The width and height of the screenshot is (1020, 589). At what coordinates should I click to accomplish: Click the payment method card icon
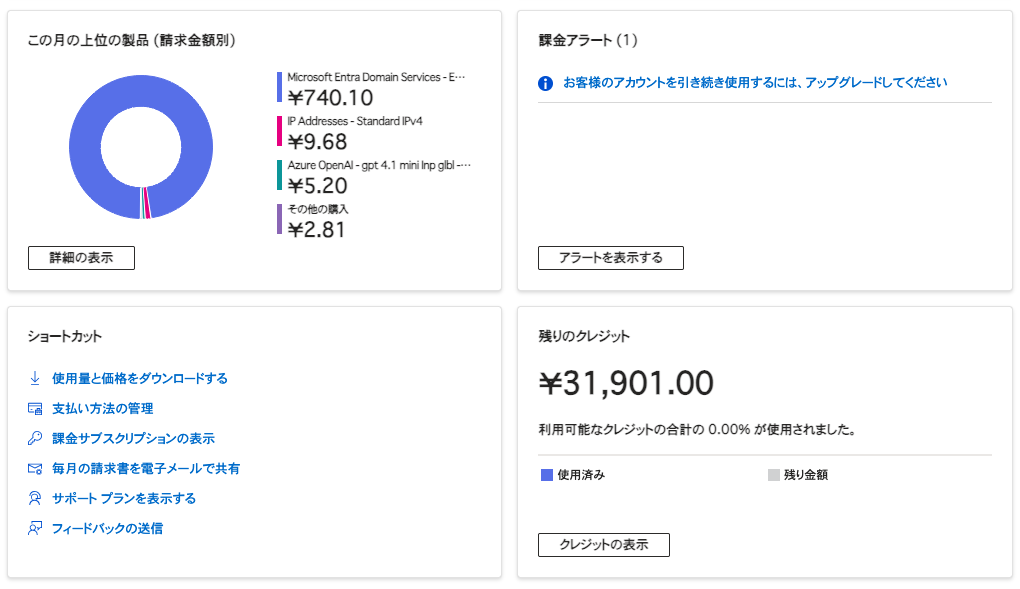(35, 408)
